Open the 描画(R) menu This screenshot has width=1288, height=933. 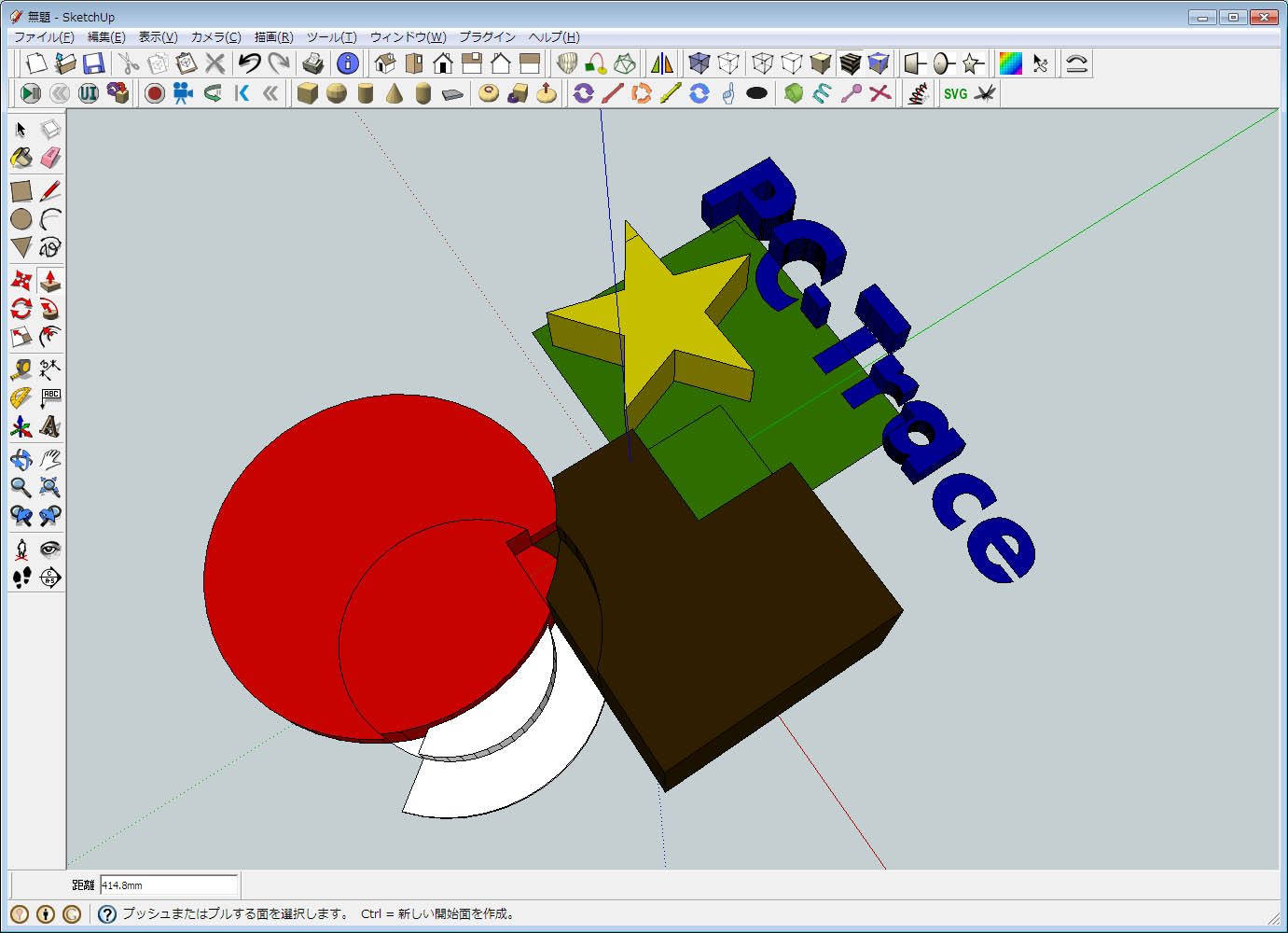point(273,37)
